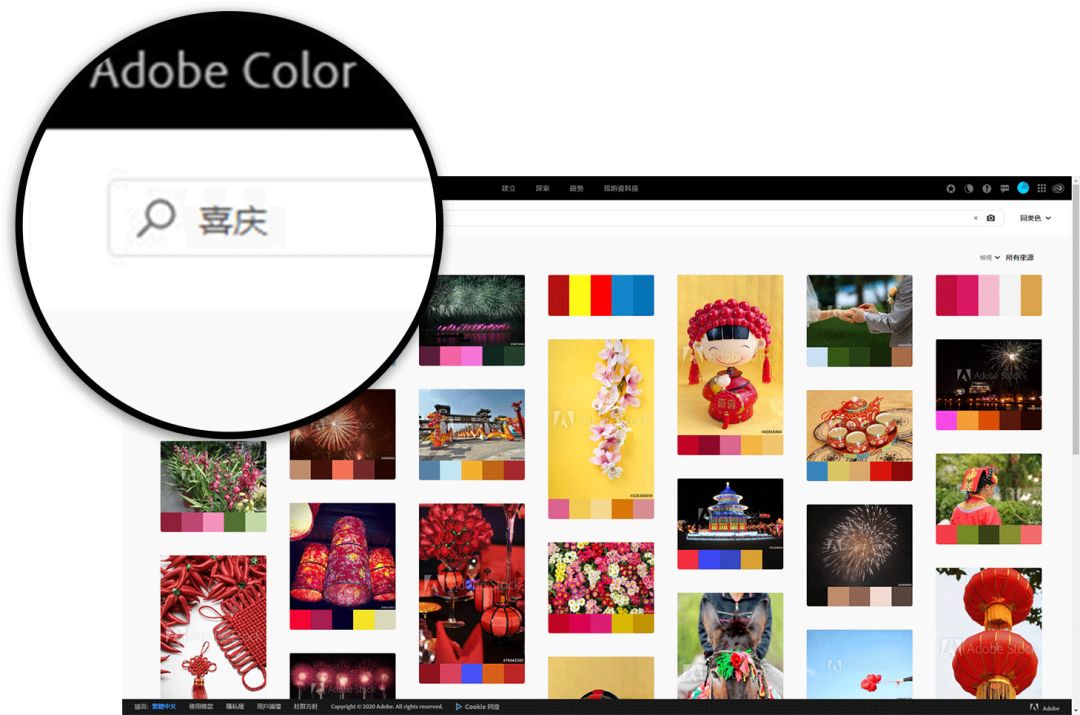The image size is (1080, 715).
Task: Open the 所有來源 source filter dropdown
Action: pyautogui.click(x=1019, y=258)
